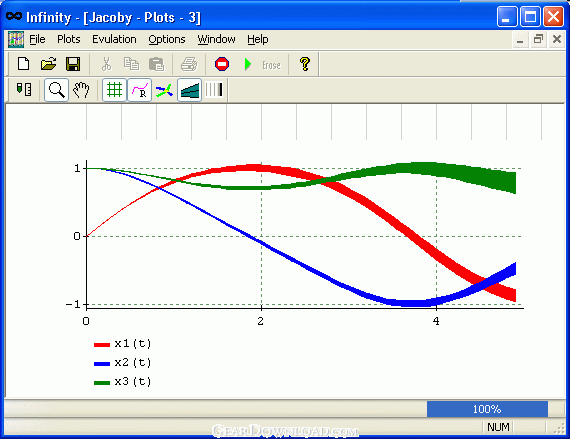The image size is (570, 439).
Task: Toggle the teal filled area plot button
Action: (x=189, y=90)
